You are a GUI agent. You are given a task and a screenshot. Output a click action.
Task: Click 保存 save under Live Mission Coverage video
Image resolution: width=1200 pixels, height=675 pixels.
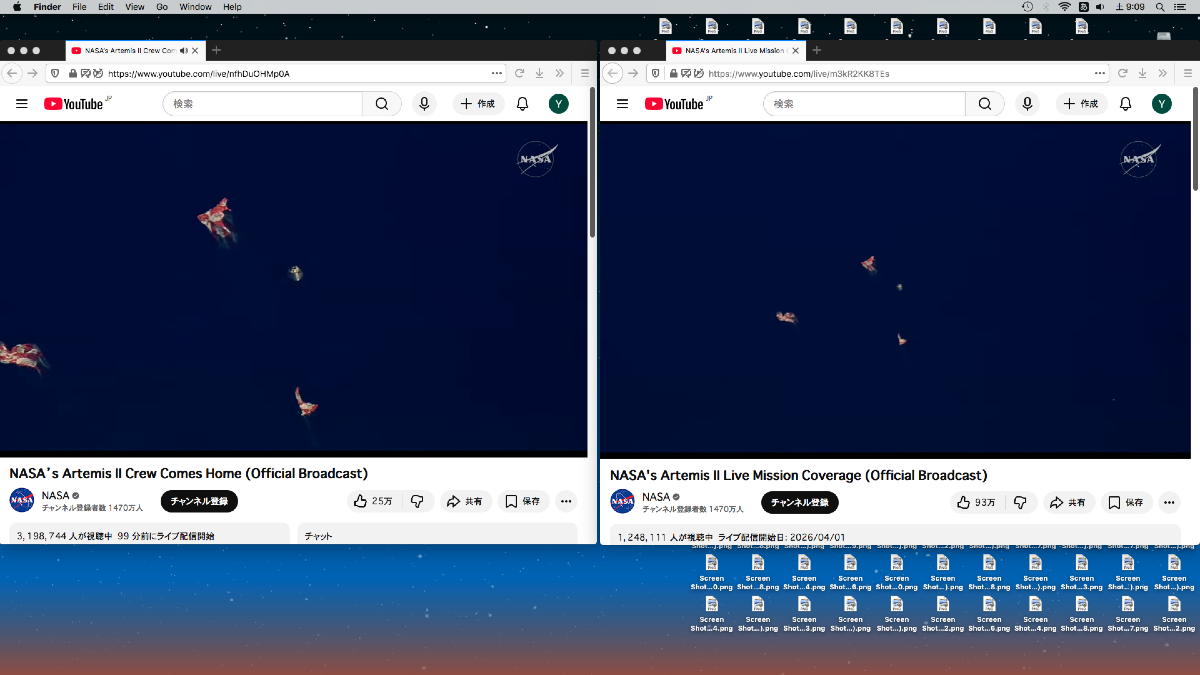pos(1126,502)
